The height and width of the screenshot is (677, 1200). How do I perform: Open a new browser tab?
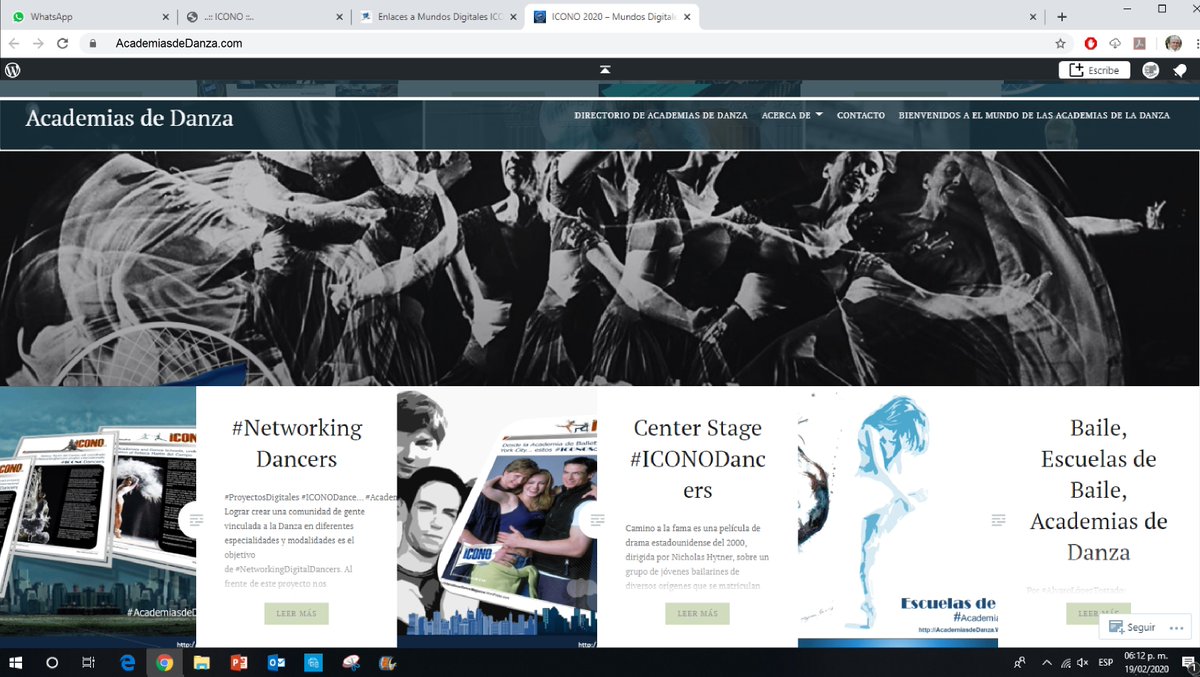[x=1062, y=17]
